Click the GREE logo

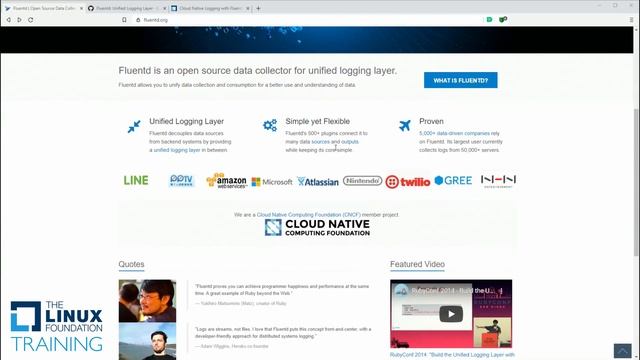tap(453, 180)
